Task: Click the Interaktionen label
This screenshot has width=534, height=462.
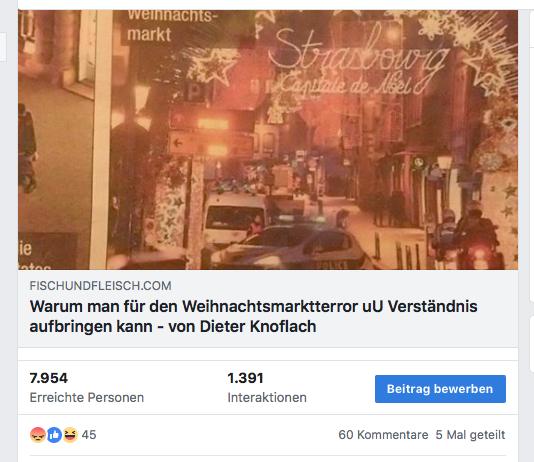Action: coord(267,397)
